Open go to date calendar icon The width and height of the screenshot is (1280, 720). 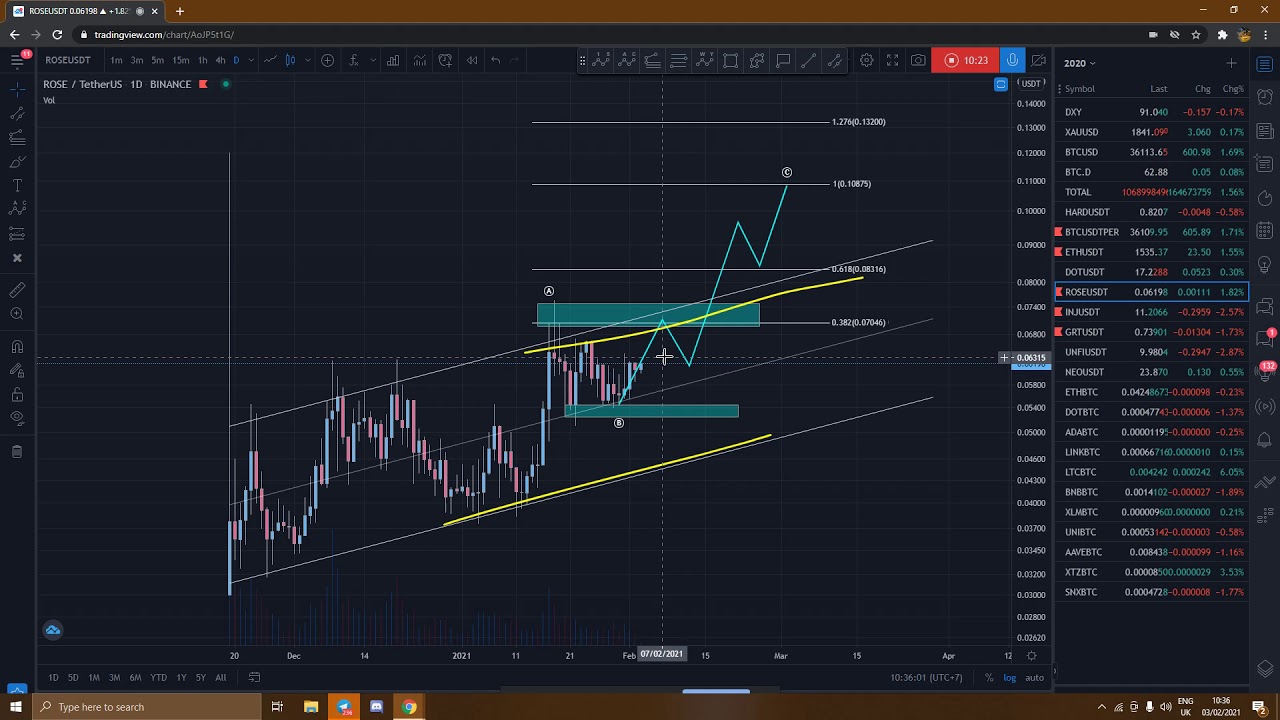[254, 678]
